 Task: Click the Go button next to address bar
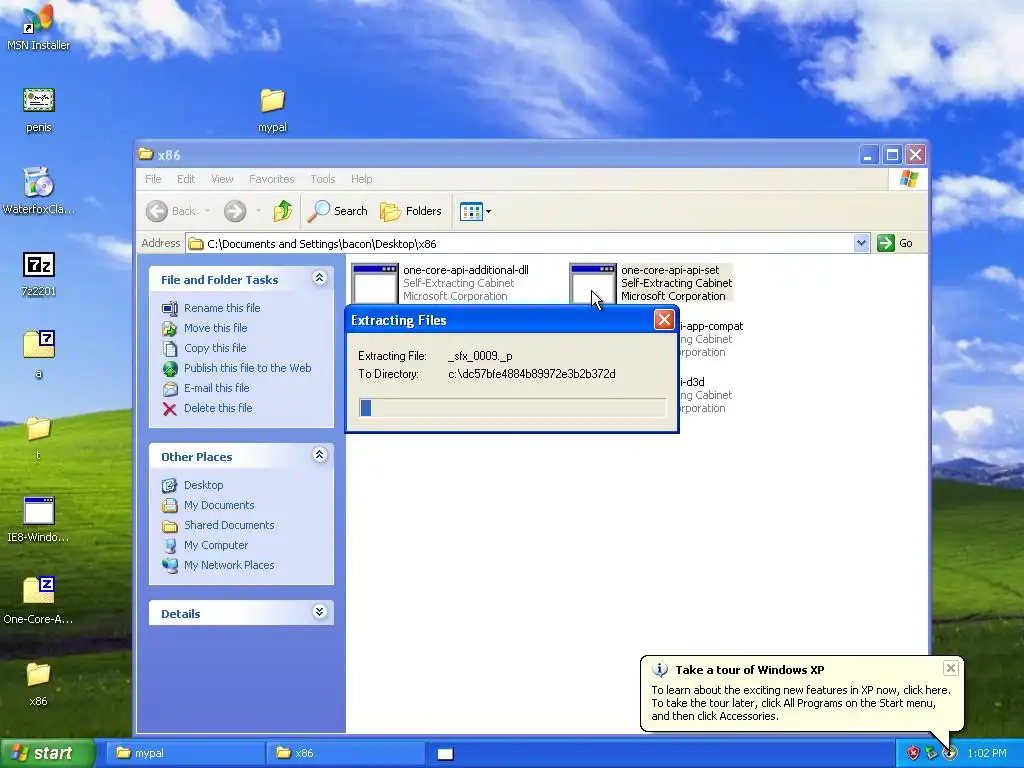tap(895, 243)
